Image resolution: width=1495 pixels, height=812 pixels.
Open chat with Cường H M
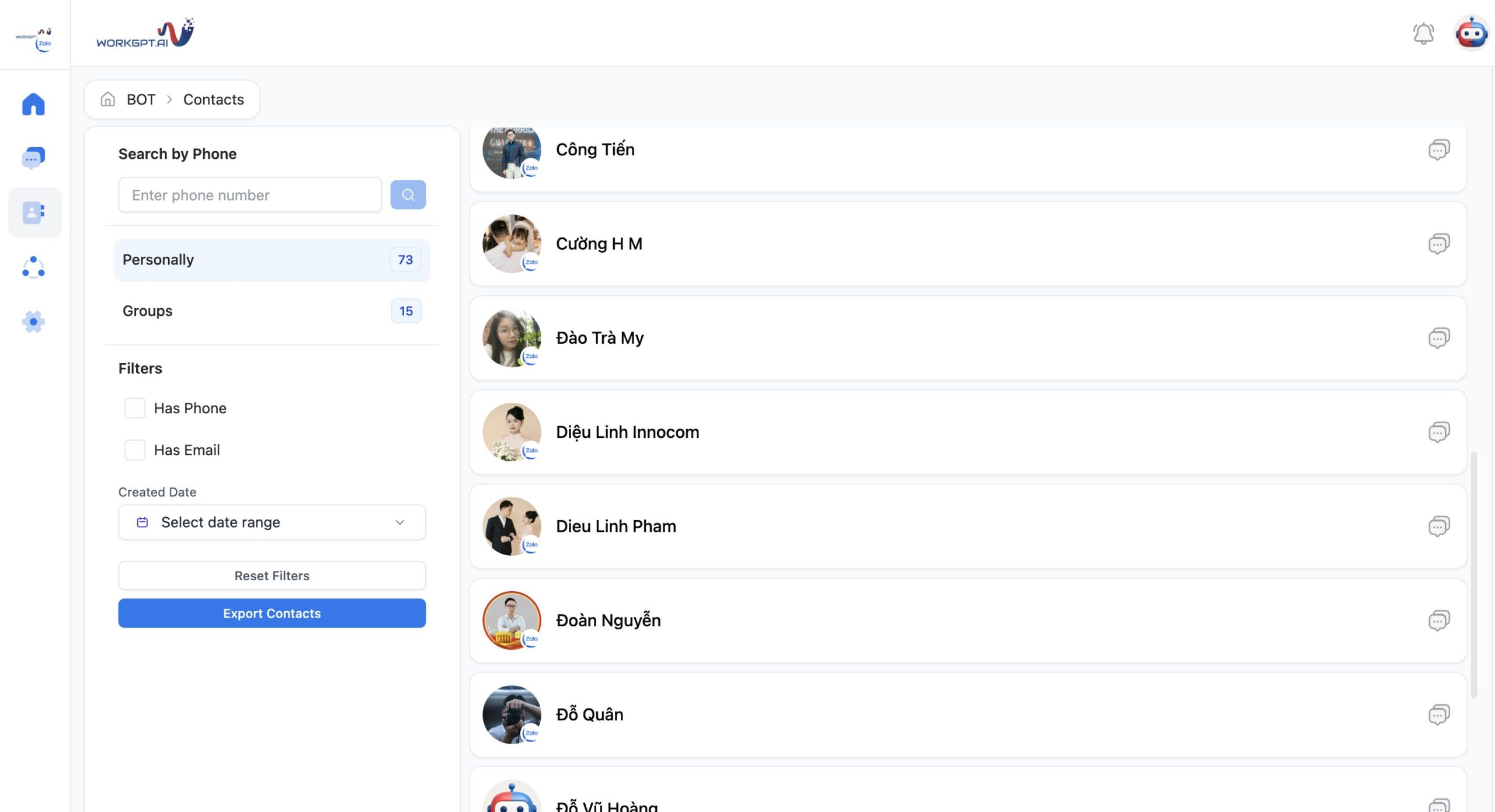(1438, 244)
